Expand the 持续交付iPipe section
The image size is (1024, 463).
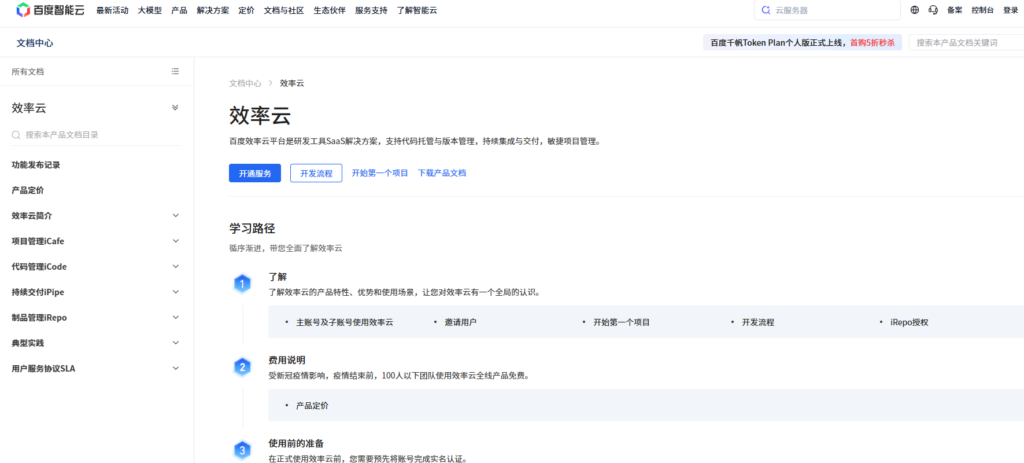[175, 292]
